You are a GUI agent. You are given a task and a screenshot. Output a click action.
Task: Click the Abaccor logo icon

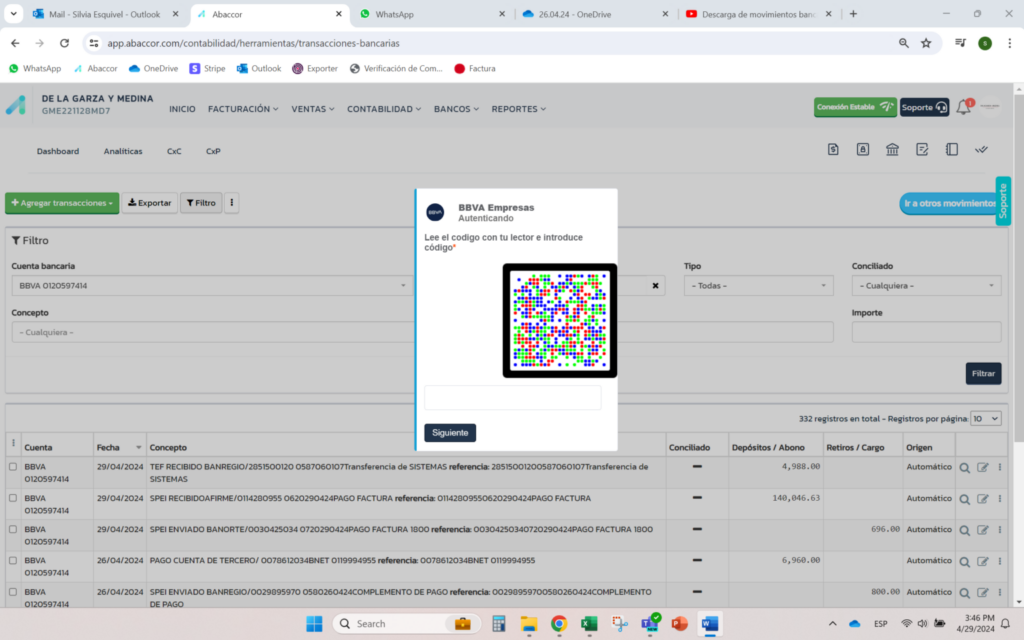pos(15,105)
